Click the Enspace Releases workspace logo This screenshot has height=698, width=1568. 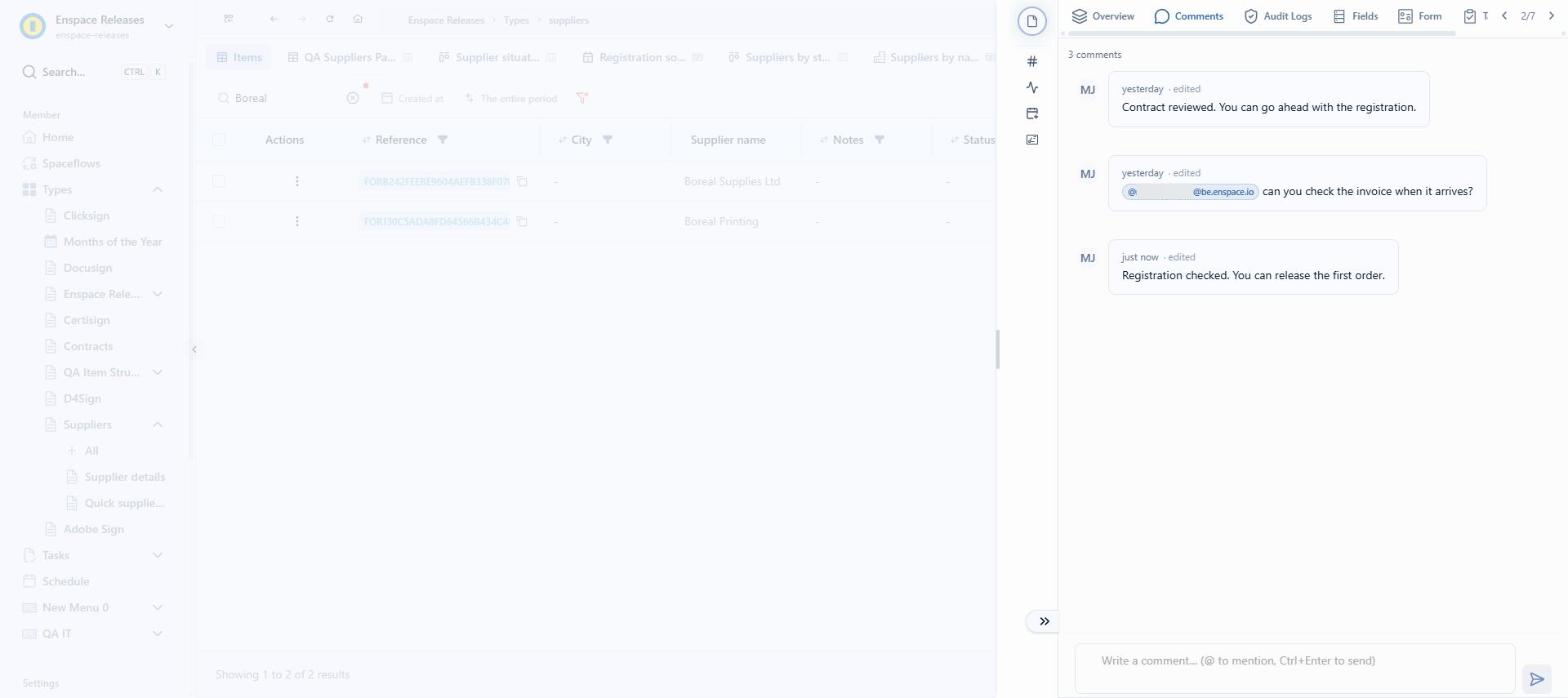32,26
